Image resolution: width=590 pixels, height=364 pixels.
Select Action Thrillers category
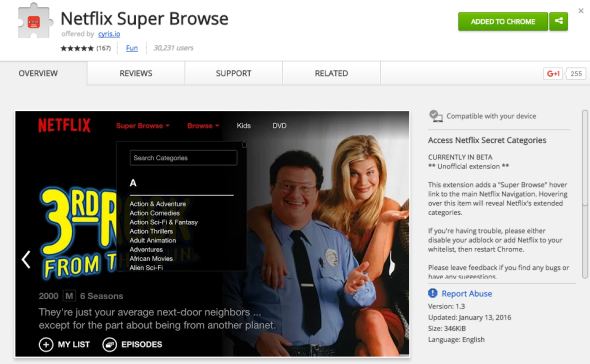coord(151,231)
